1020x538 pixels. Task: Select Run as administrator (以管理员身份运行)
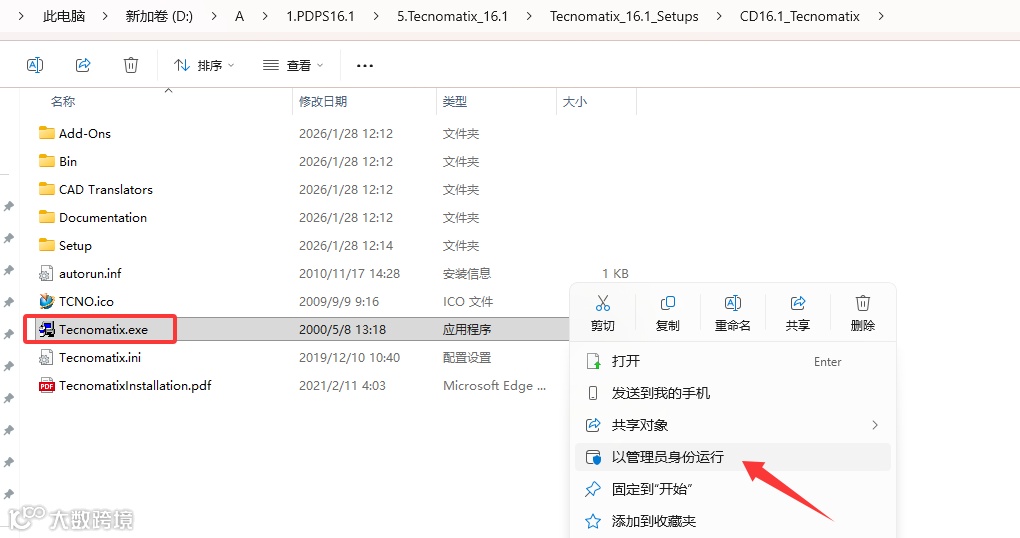tap(732, 457)
